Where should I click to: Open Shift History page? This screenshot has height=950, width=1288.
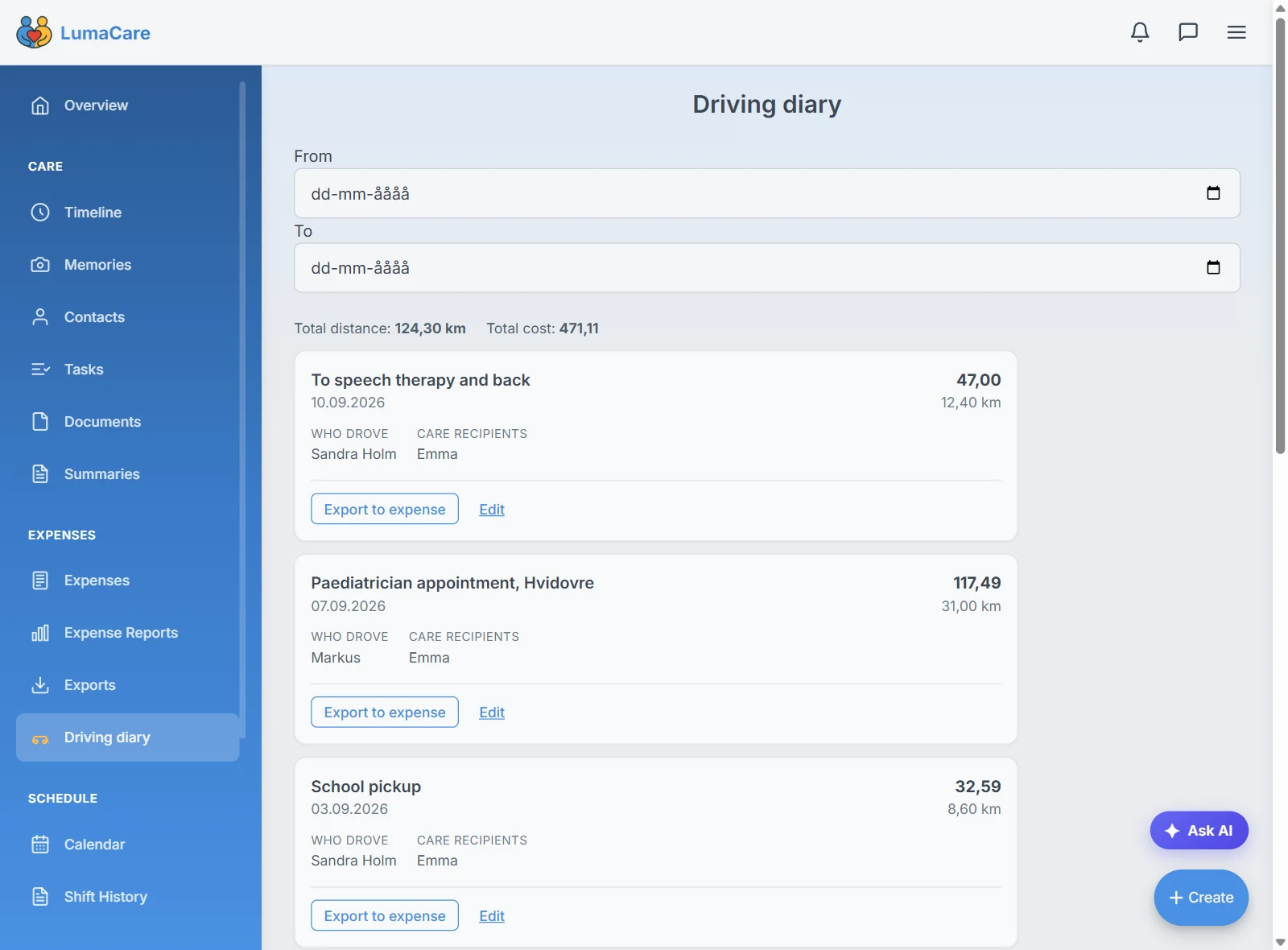127,897
